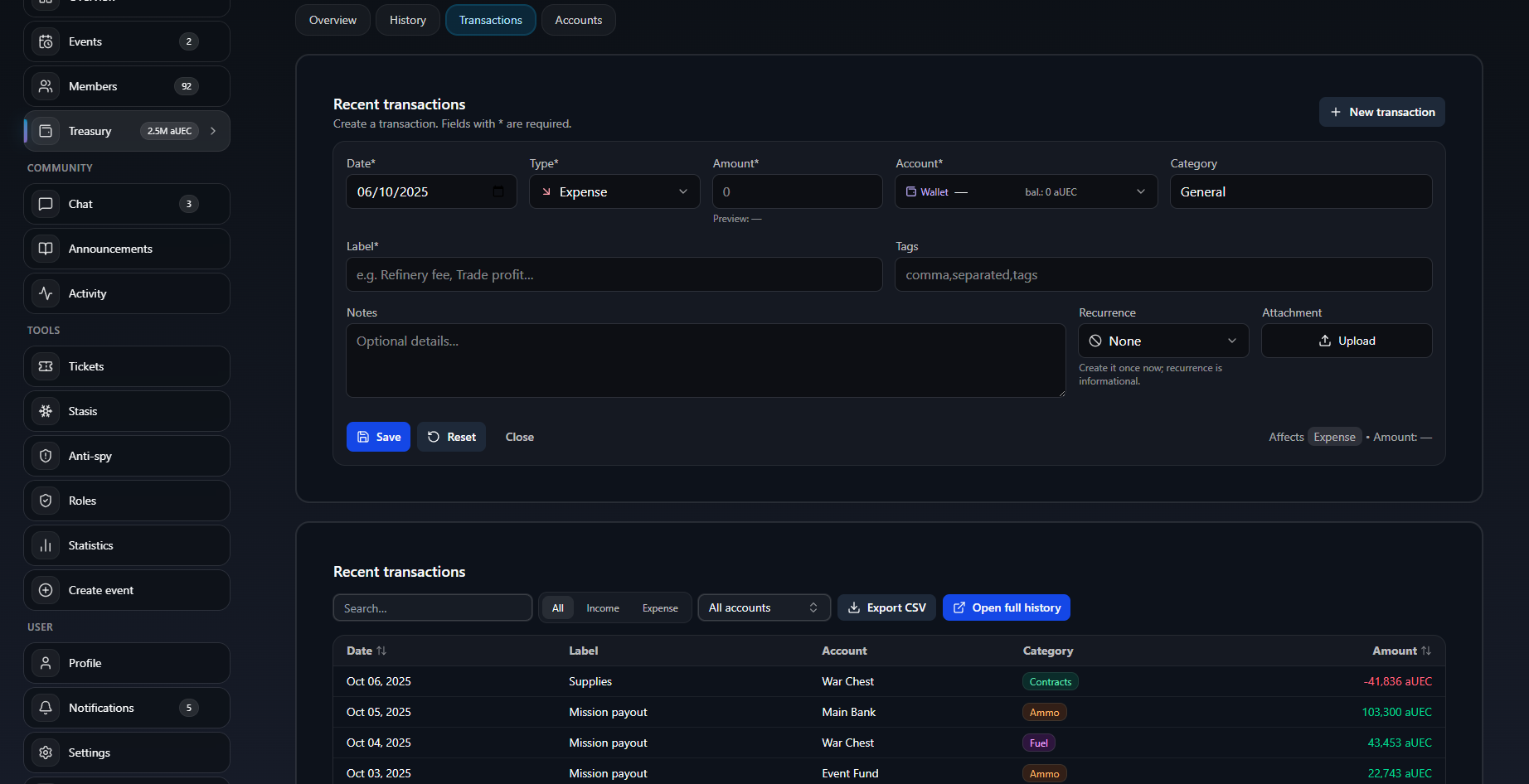1529x784 pixels.
Task: Open Anti-spy shield icon in sidebar
Action: pyautogui.click(x=46, y=456)
